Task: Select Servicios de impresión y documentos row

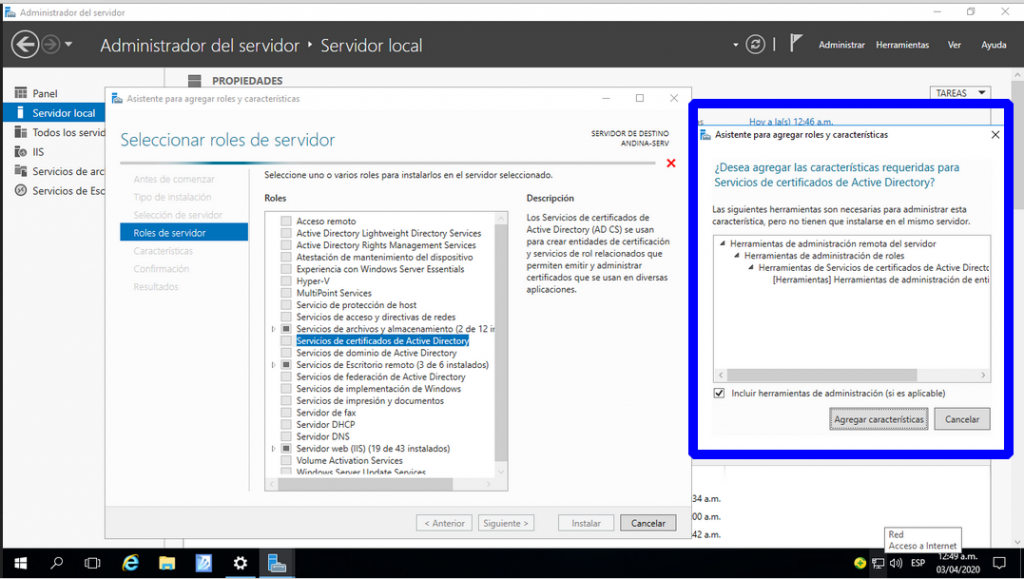Action: [370, 400]
